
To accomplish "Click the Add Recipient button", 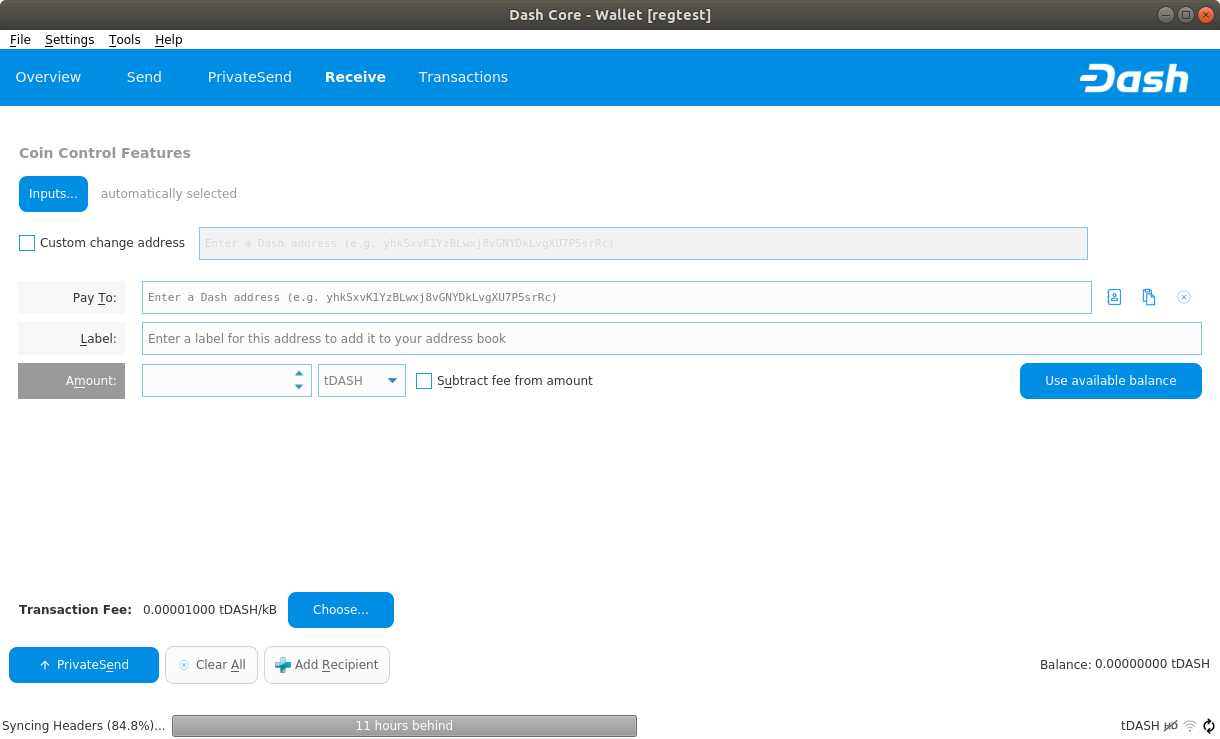I will (x=327, y=665).
